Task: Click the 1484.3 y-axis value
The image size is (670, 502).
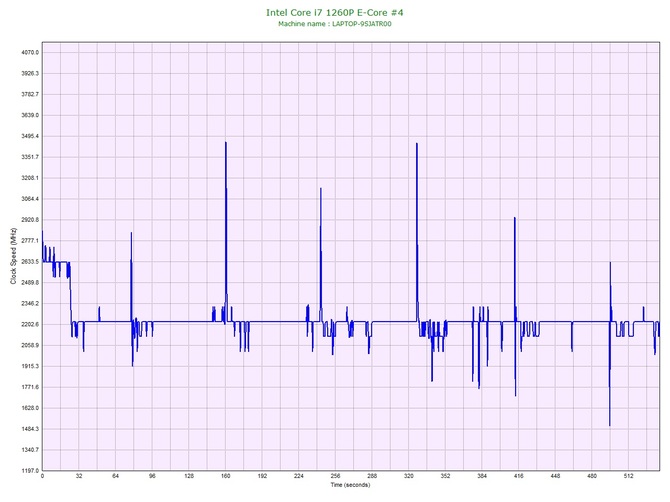Action: (x=30, y=429)
